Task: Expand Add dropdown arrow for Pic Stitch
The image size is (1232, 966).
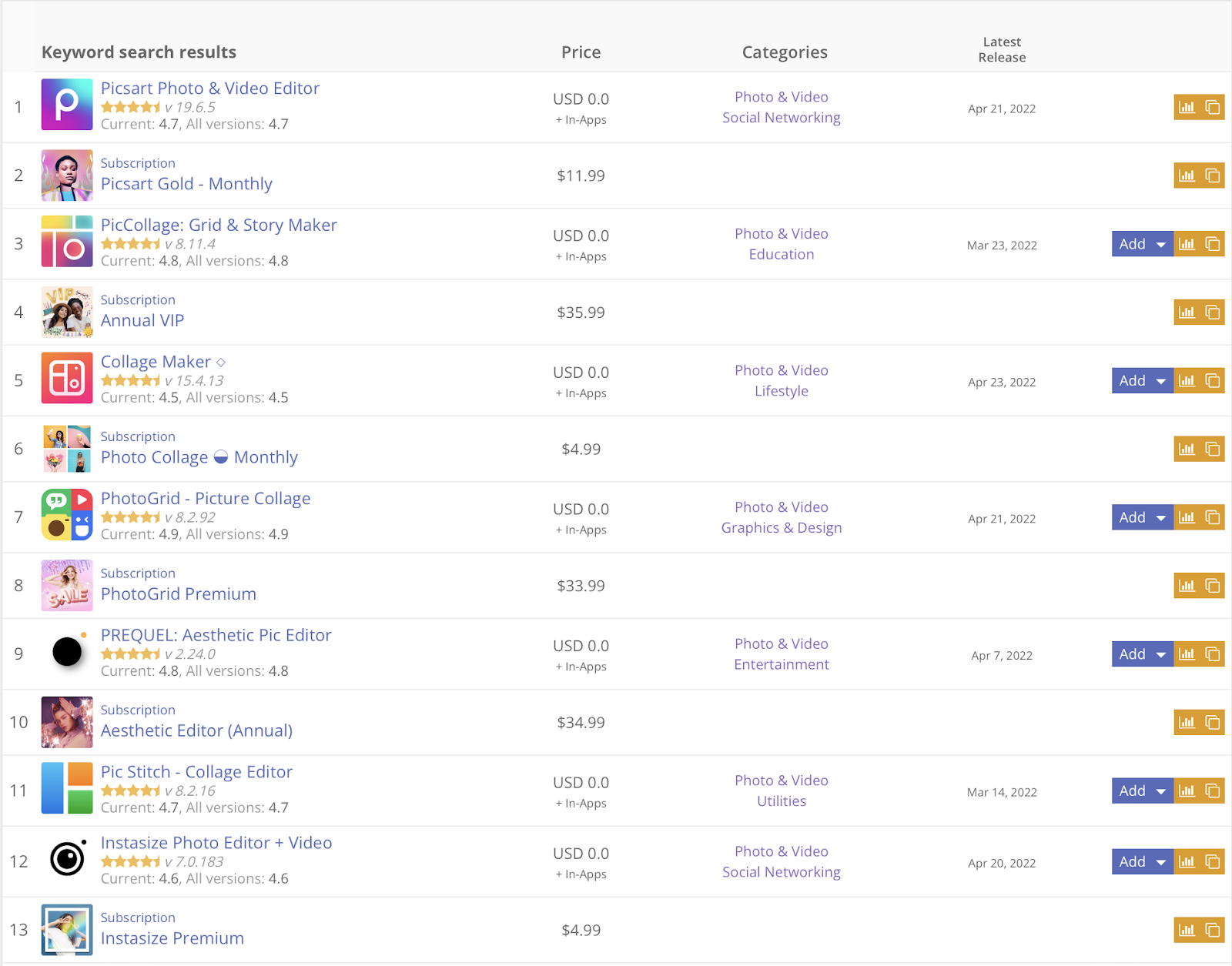Action: [x=1161, y=791]
